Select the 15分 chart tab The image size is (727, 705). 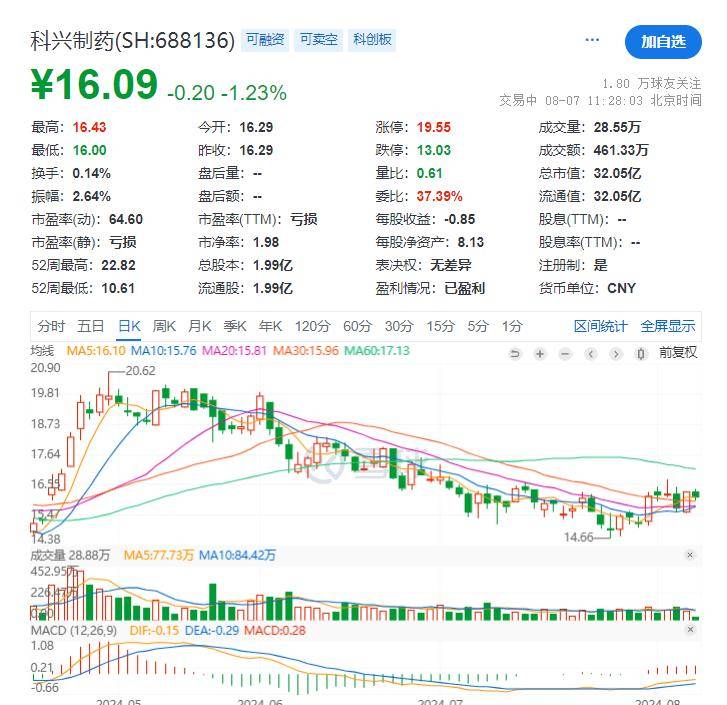click(x=440, y=326)
